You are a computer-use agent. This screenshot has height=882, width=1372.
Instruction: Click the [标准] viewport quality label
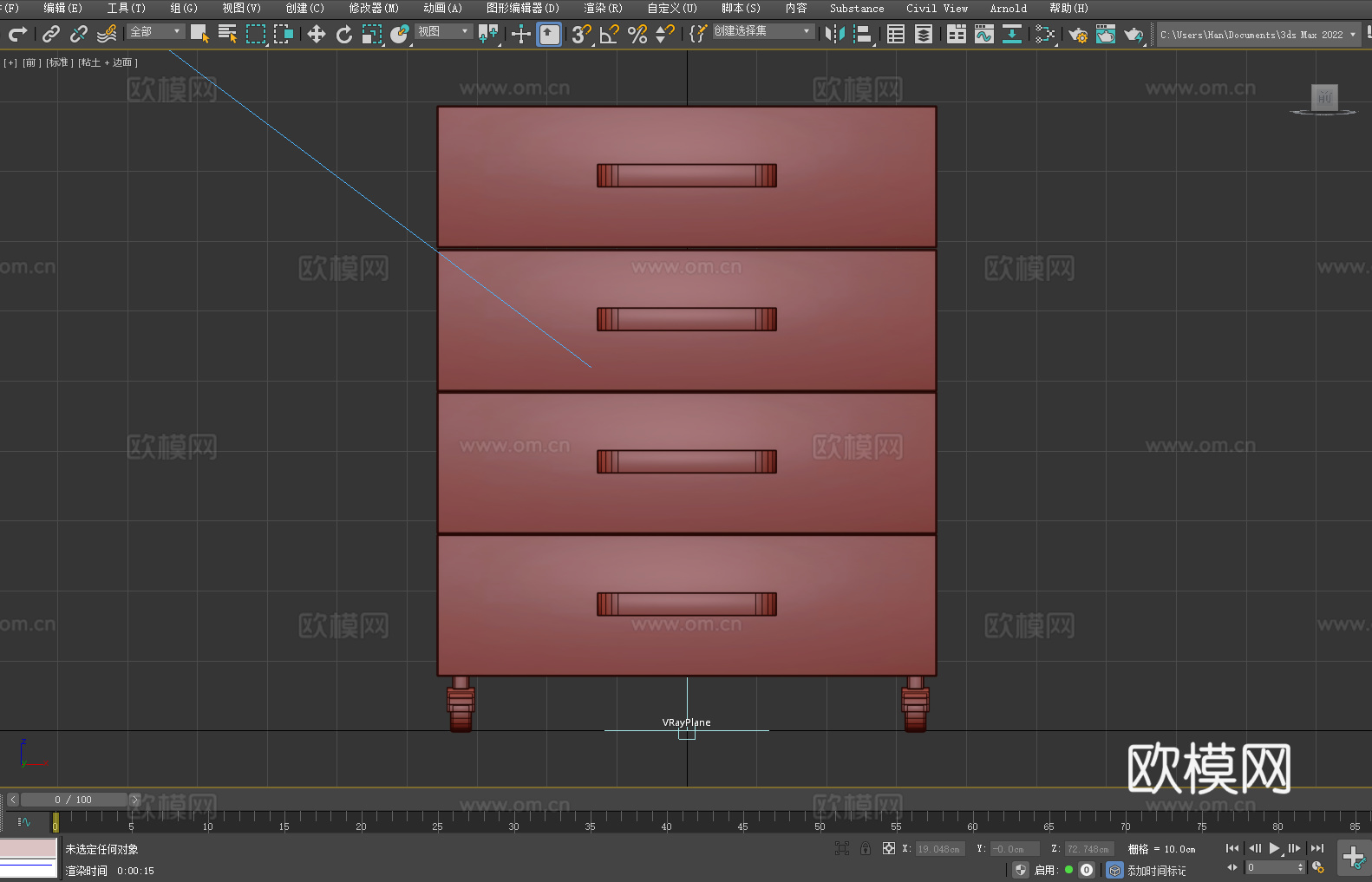pyautogui.click(x=59, y=62)
